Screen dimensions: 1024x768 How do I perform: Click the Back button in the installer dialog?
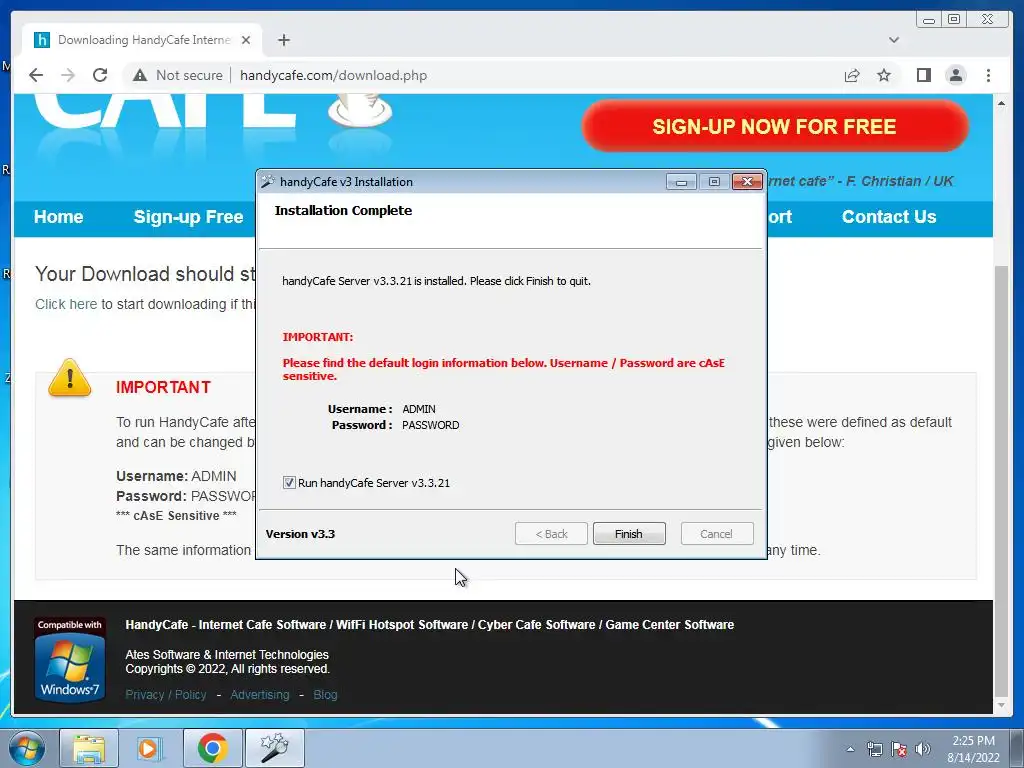pos(551,534)
